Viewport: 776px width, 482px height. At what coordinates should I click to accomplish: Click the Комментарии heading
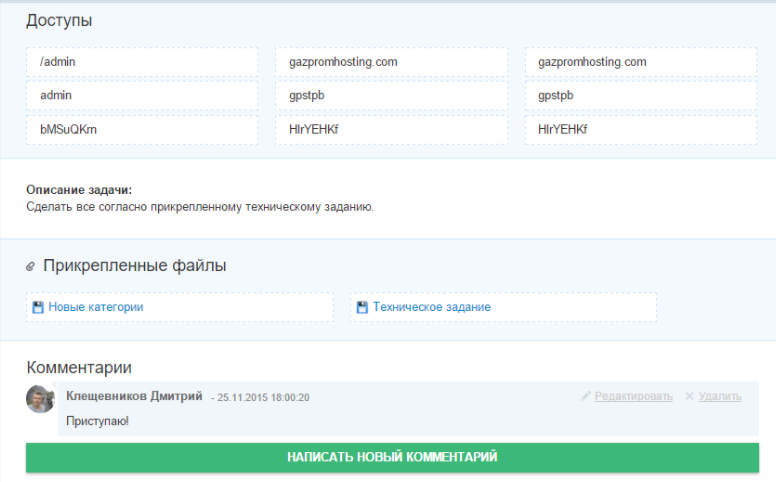pyautogui.click(x=79, y=368)
